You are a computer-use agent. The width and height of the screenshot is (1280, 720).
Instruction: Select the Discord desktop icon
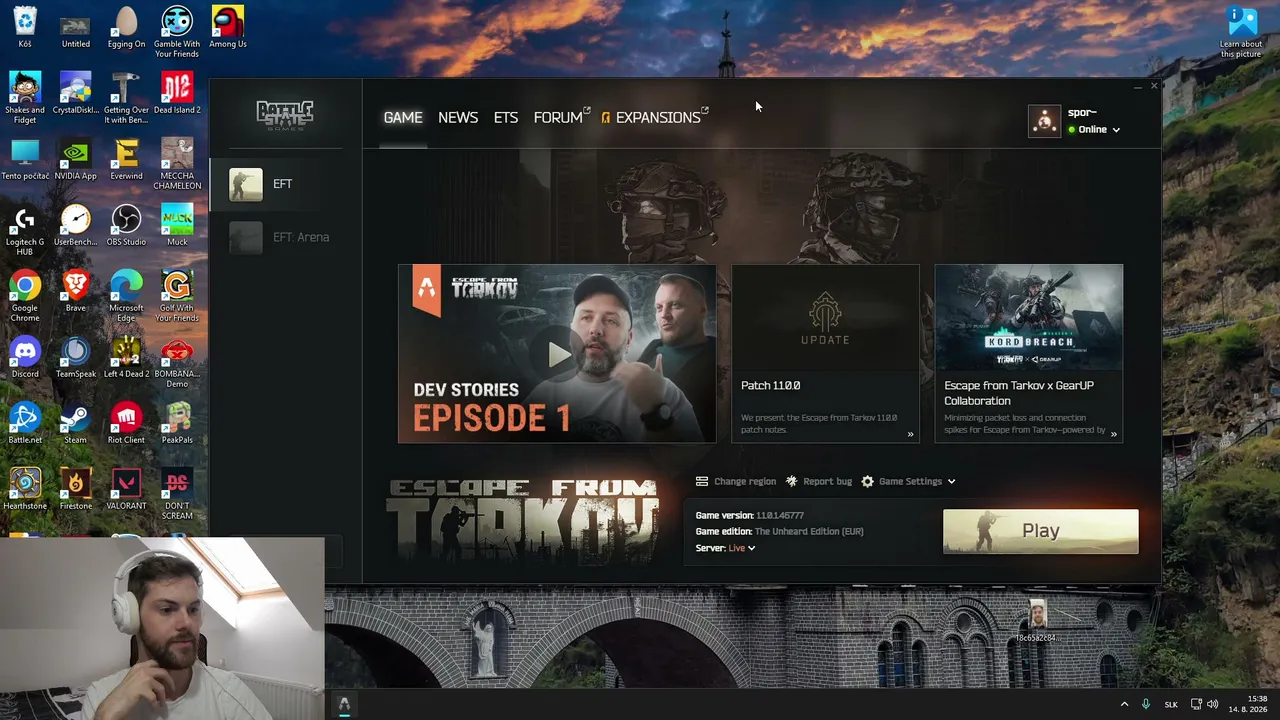coord(25,357)
